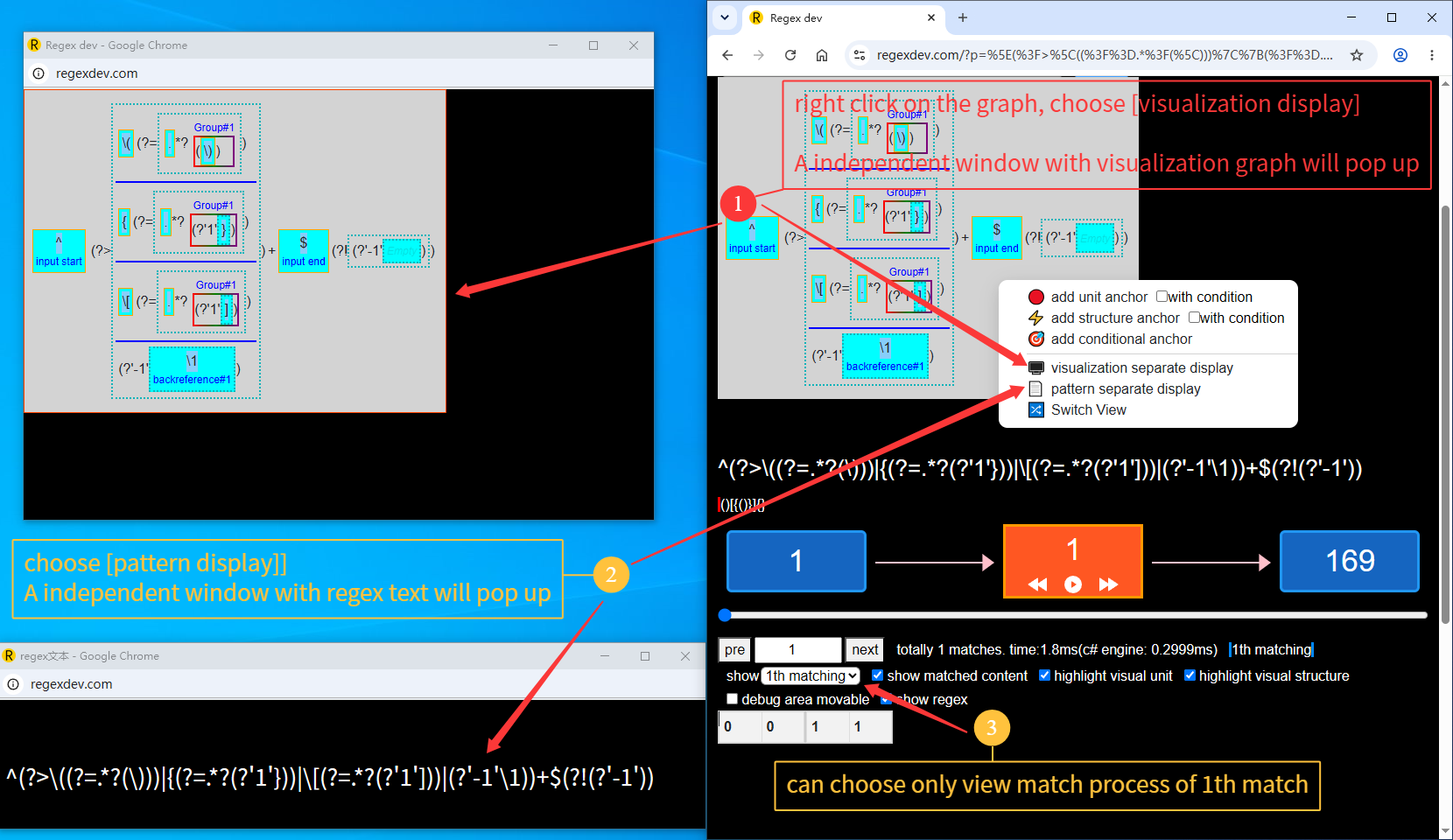1453x840 pixels.
Task: Open Chrome tab search dropdown arrow
Action: click(x=725, y=17)
